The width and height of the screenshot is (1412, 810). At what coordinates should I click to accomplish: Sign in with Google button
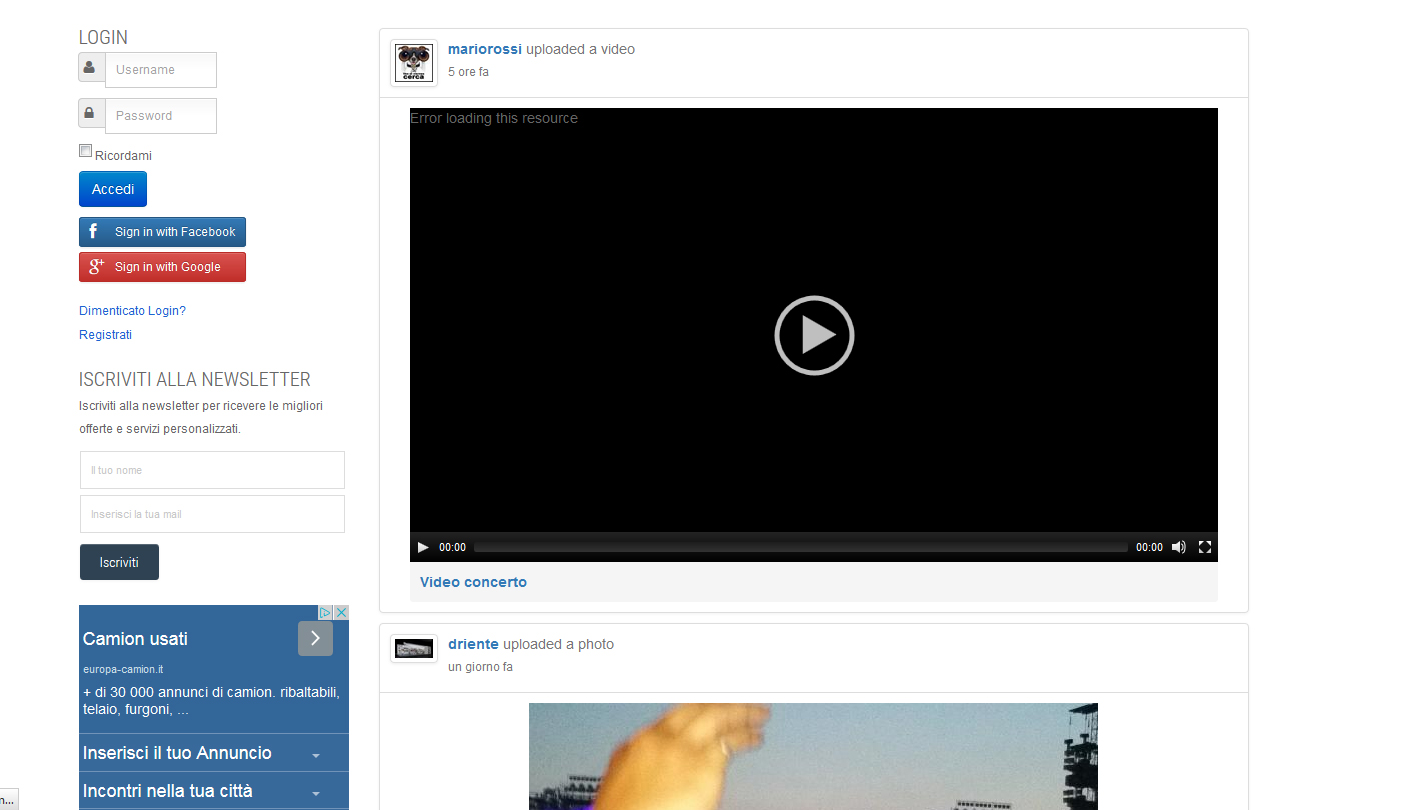162,267
